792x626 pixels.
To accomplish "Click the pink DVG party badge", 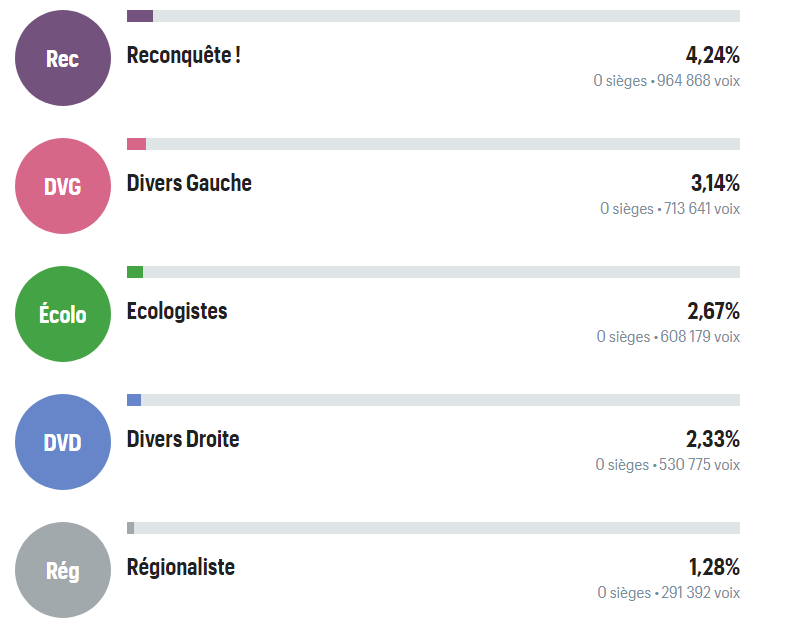I will (62, 187).
